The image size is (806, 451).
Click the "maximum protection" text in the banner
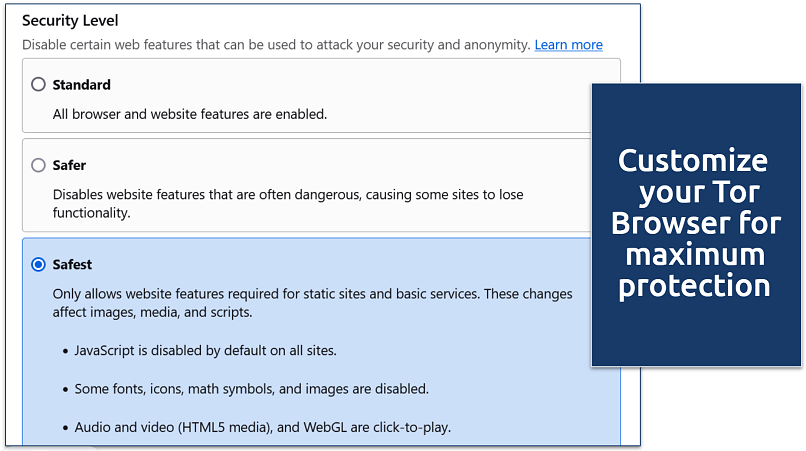coord(694,269)
